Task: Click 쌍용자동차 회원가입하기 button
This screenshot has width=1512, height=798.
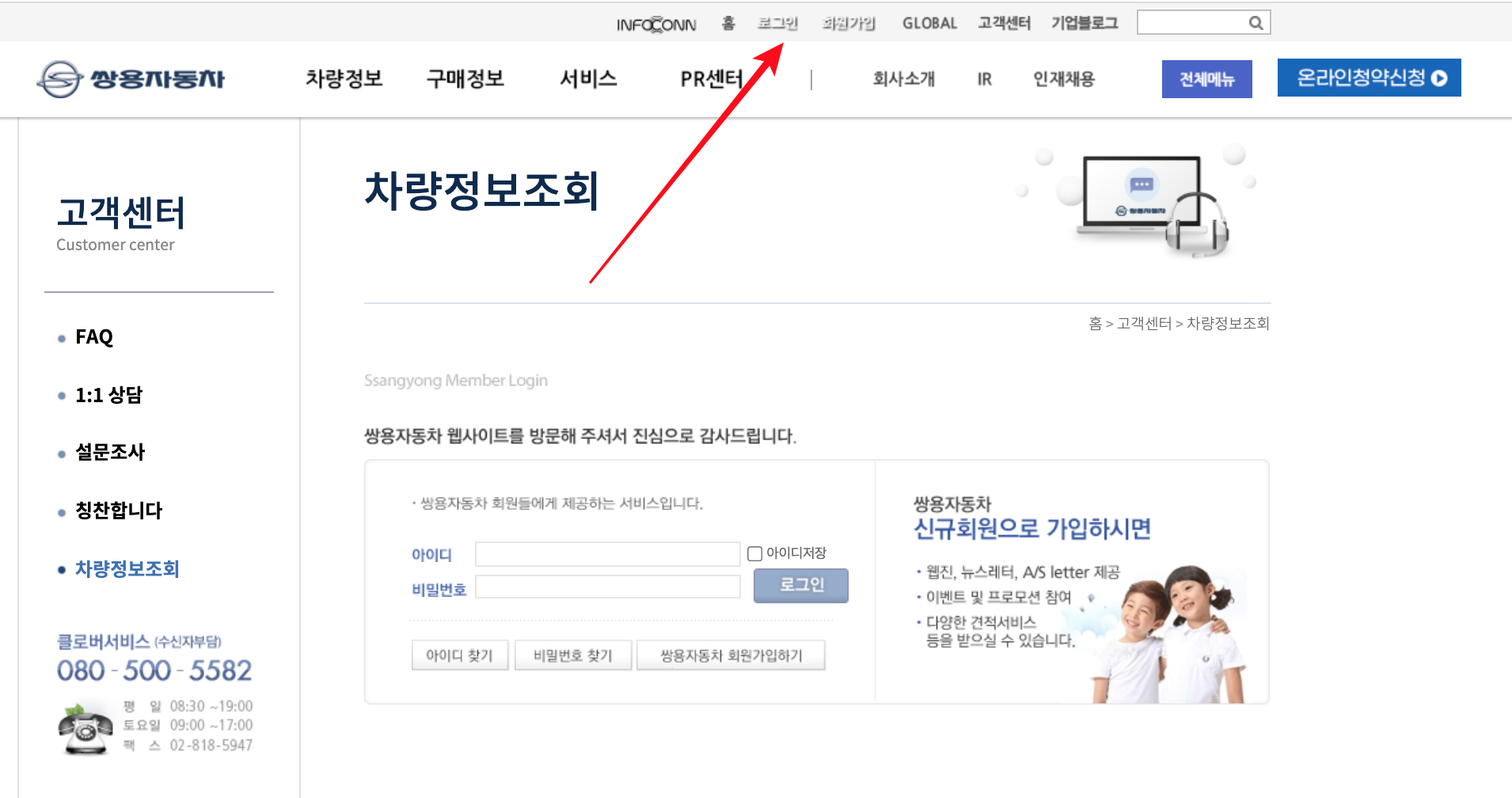Action: point(731,655)
